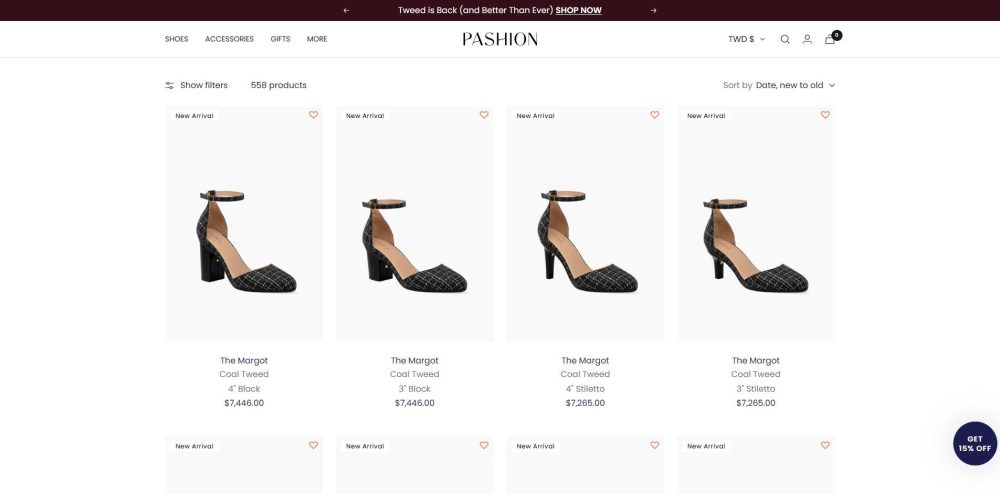The width and height of the screenshot is (1000, 494).
Task: Click the previous announcement arrow
Action: tap(346, 10)
